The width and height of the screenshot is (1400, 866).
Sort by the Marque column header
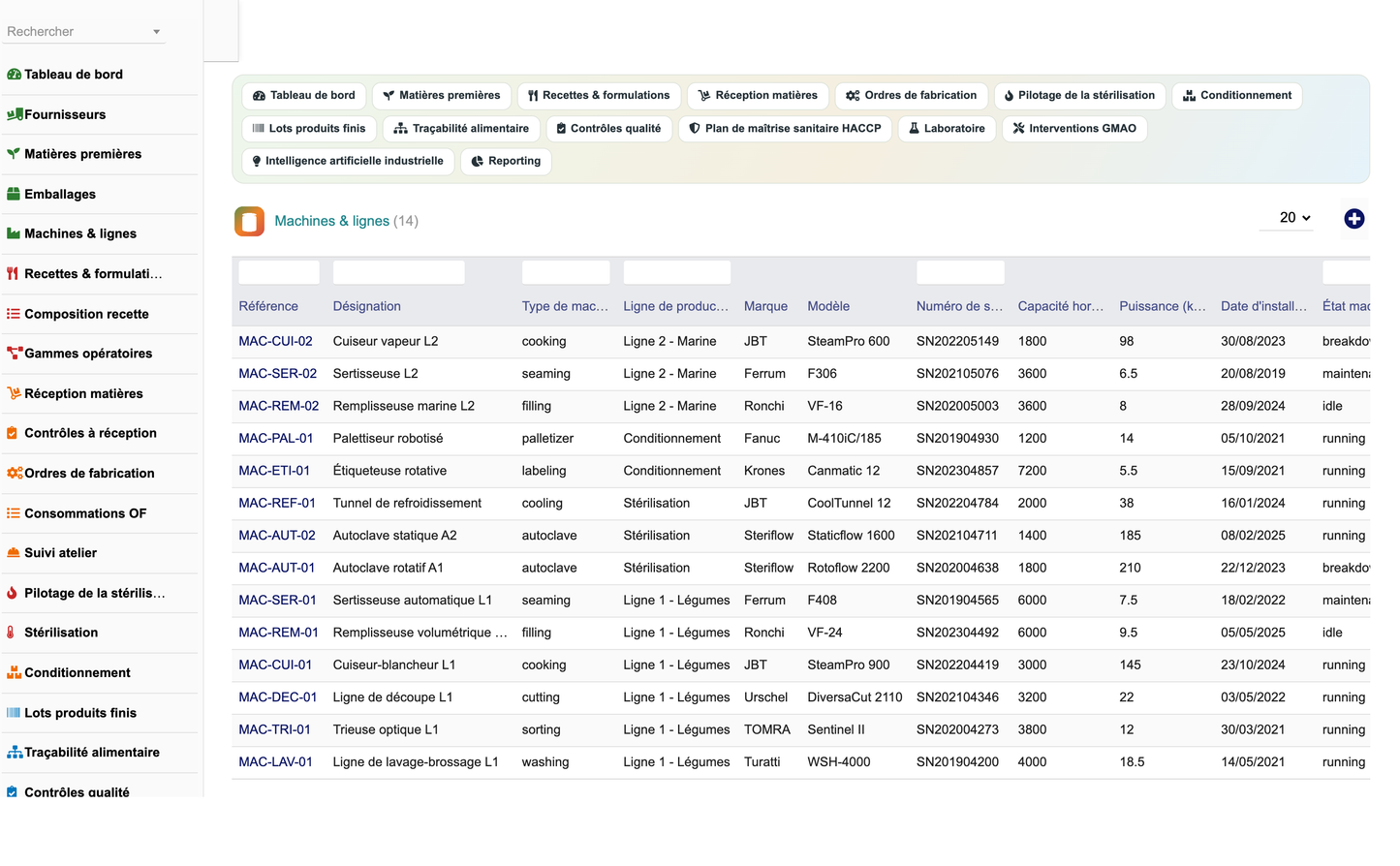point(765,306)
